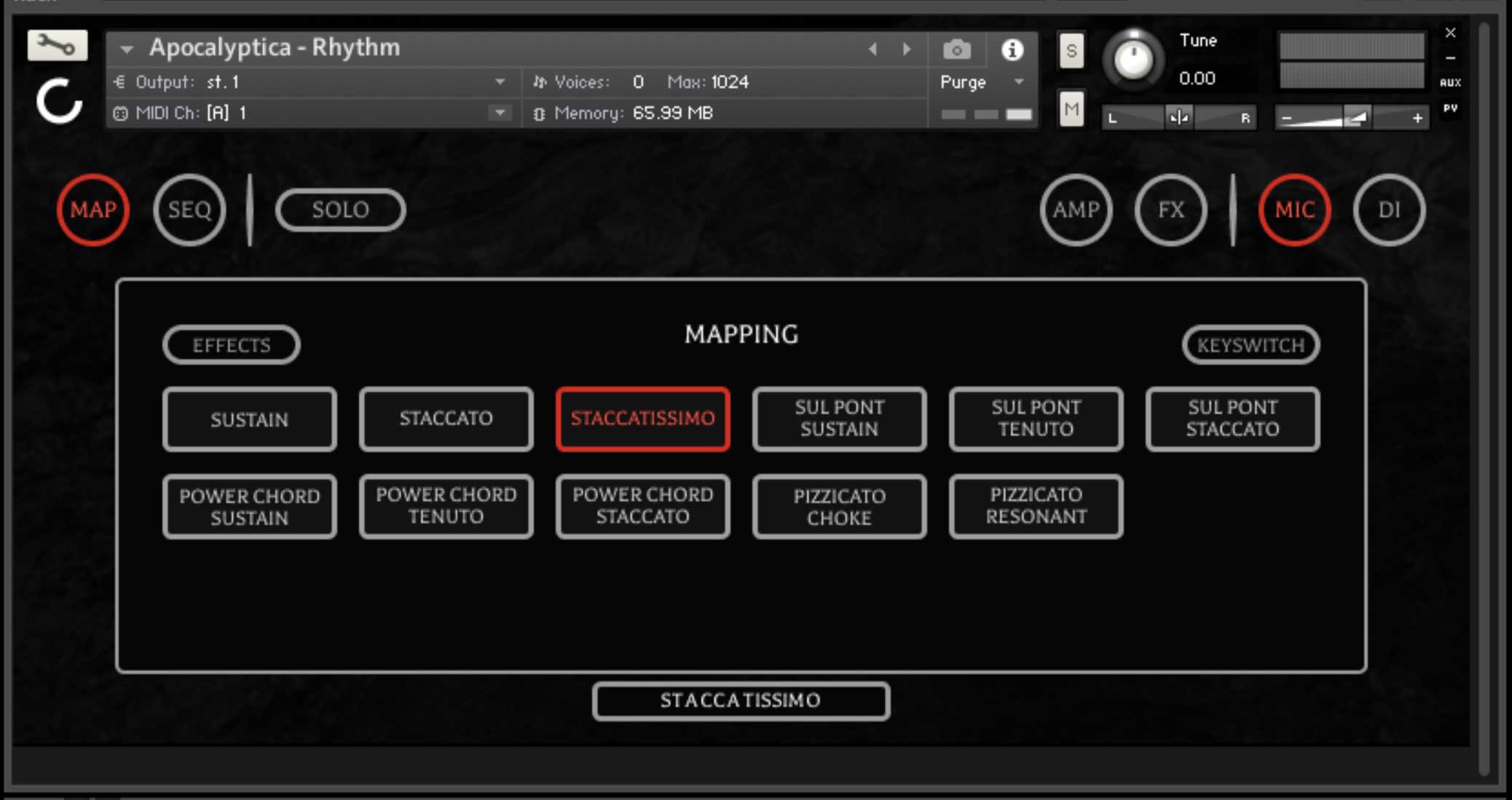
Task: Toggle the SOLO mode button
Action: pos(340,210)
